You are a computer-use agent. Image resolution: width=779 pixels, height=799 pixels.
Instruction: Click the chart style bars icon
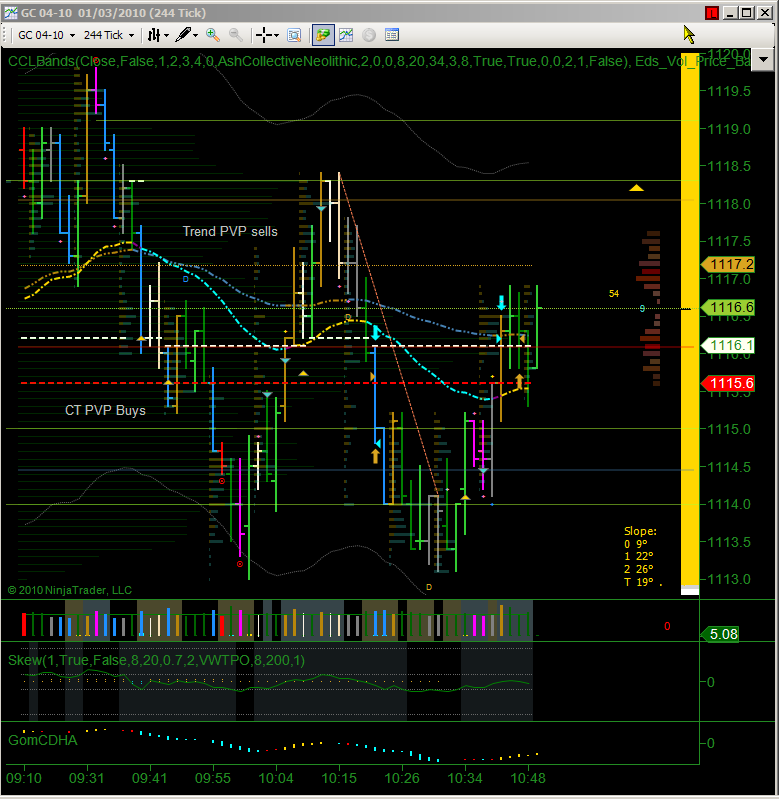pos(154,35)
